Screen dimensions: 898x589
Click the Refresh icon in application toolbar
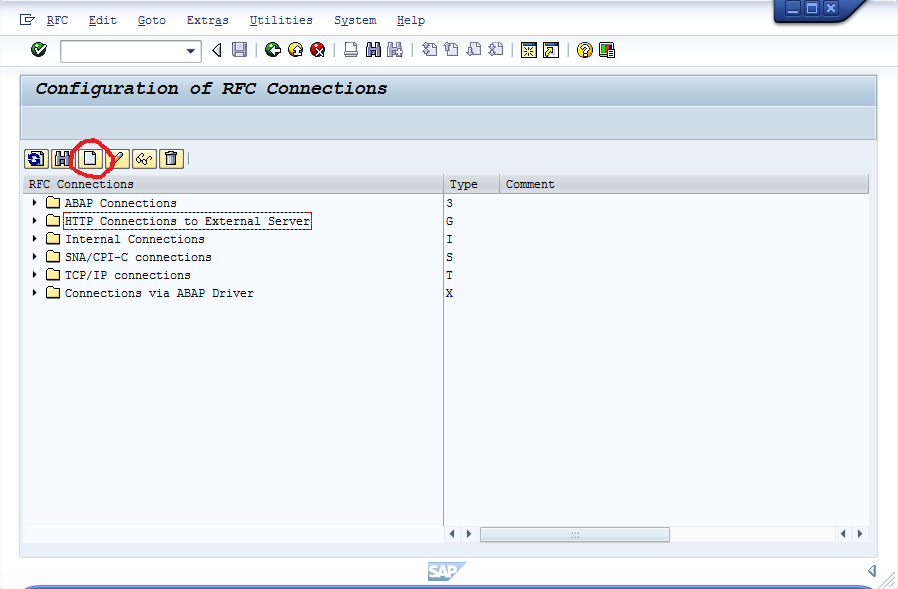tap(37, 158)
